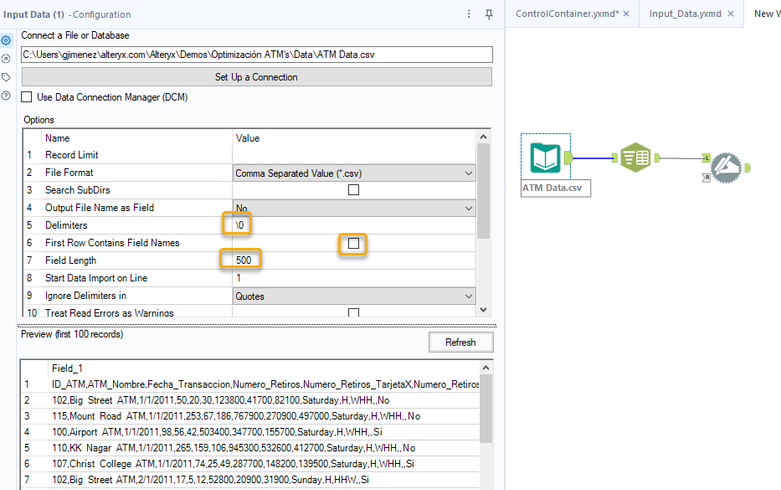Select preview row 100,Airport ATM

click(250, 432)
